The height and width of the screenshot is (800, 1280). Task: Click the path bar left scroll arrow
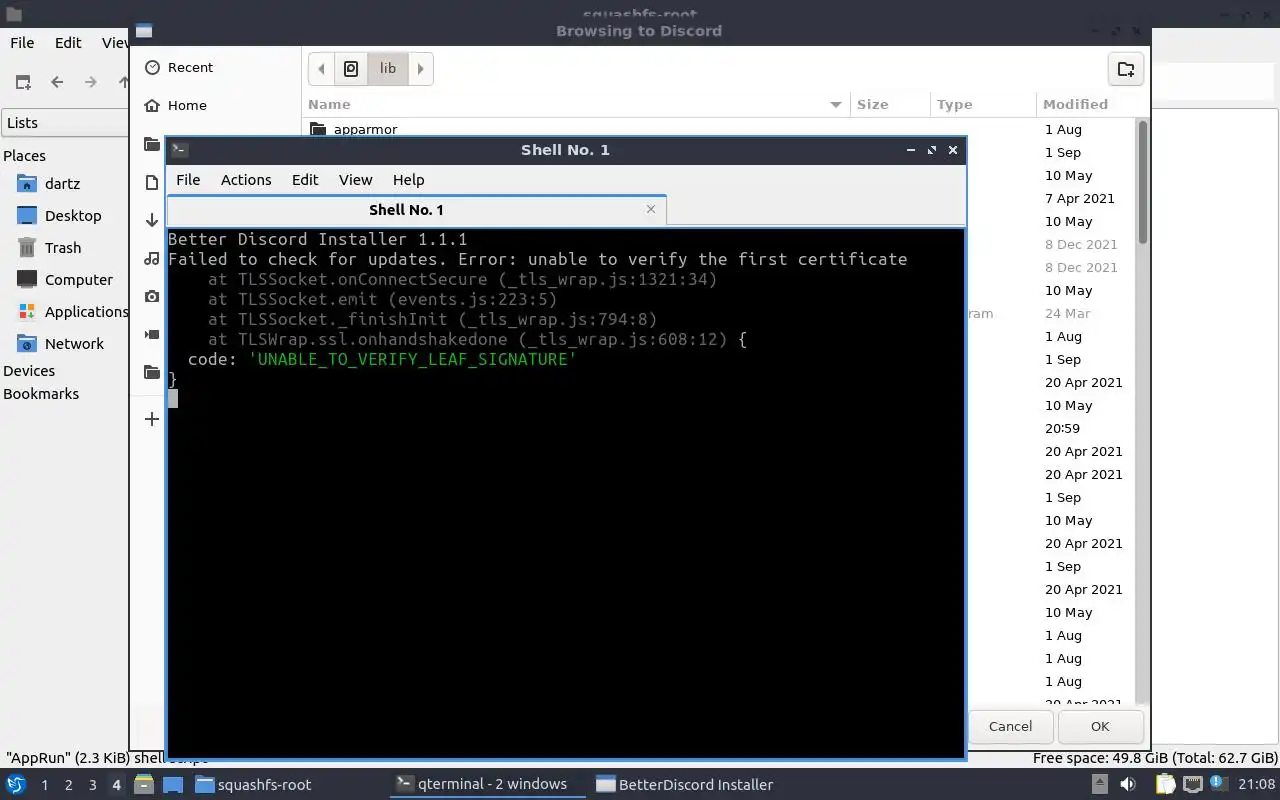coord(321,69)
